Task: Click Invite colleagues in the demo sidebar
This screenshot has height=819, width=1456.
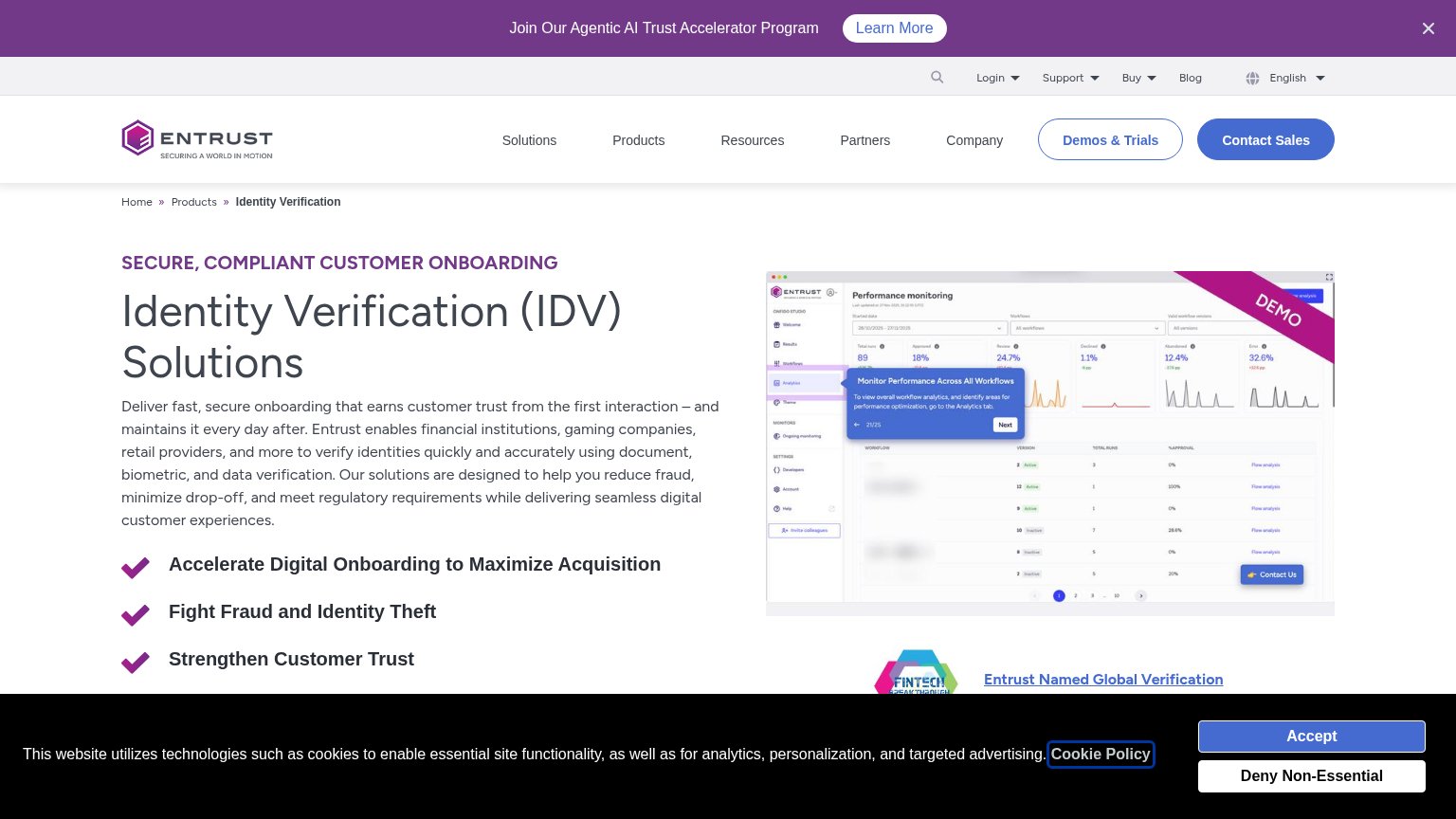Action: [804, 531]
